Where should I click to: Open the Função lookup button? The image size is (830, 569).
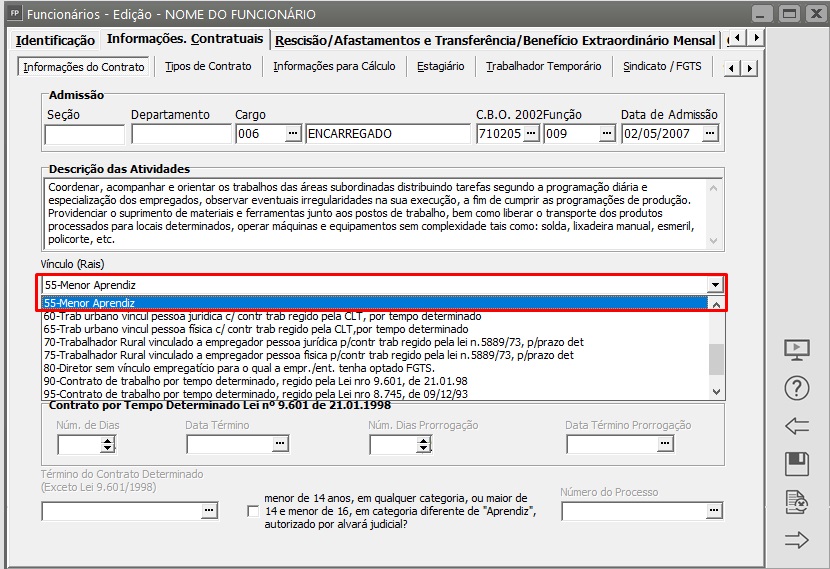606,134
